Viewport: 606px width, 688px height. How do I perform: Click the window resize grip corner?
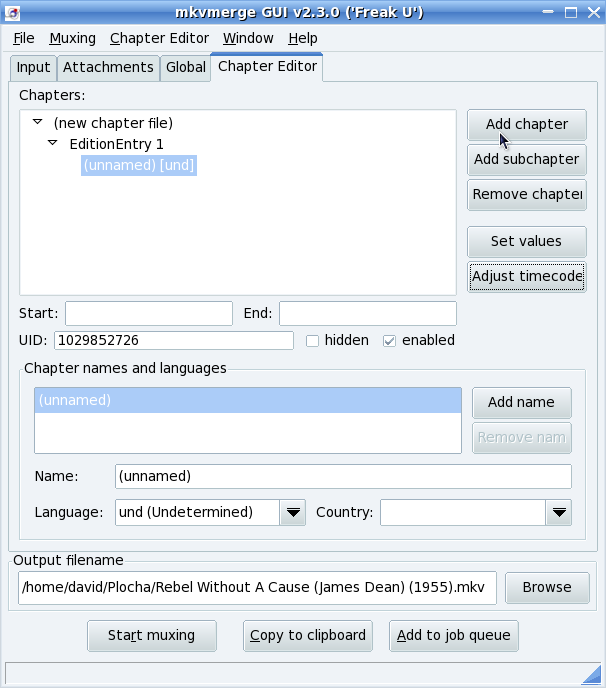592,675
